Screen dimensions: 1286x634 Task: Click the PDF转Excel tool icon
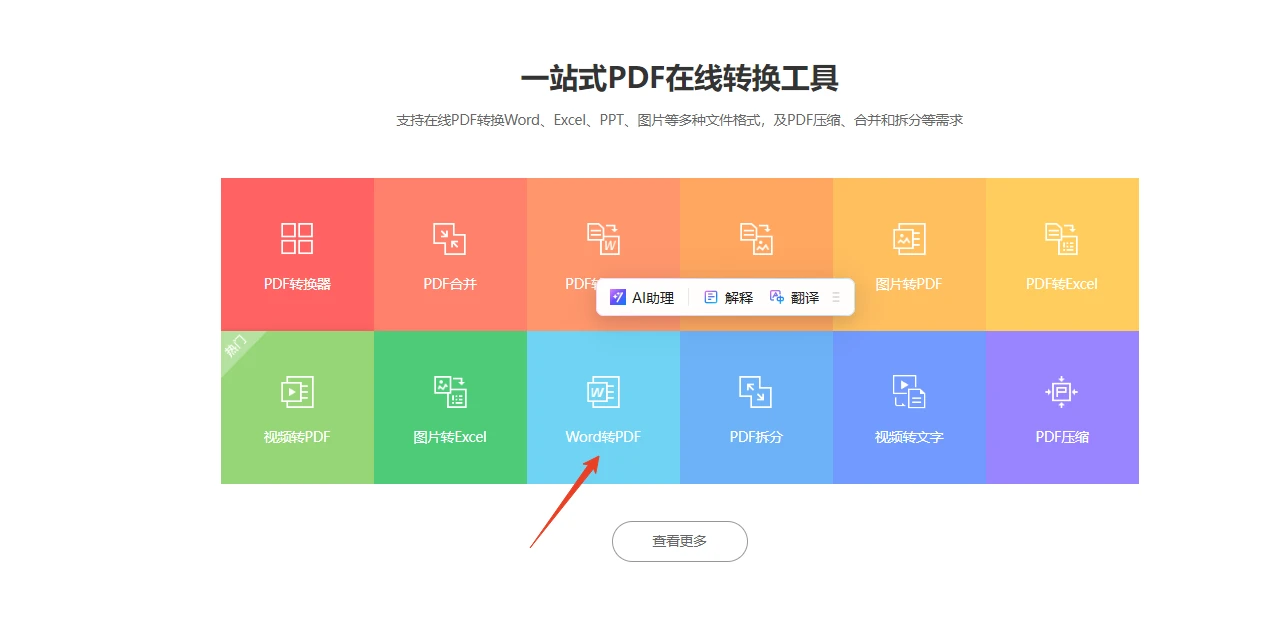[1061, 238]
